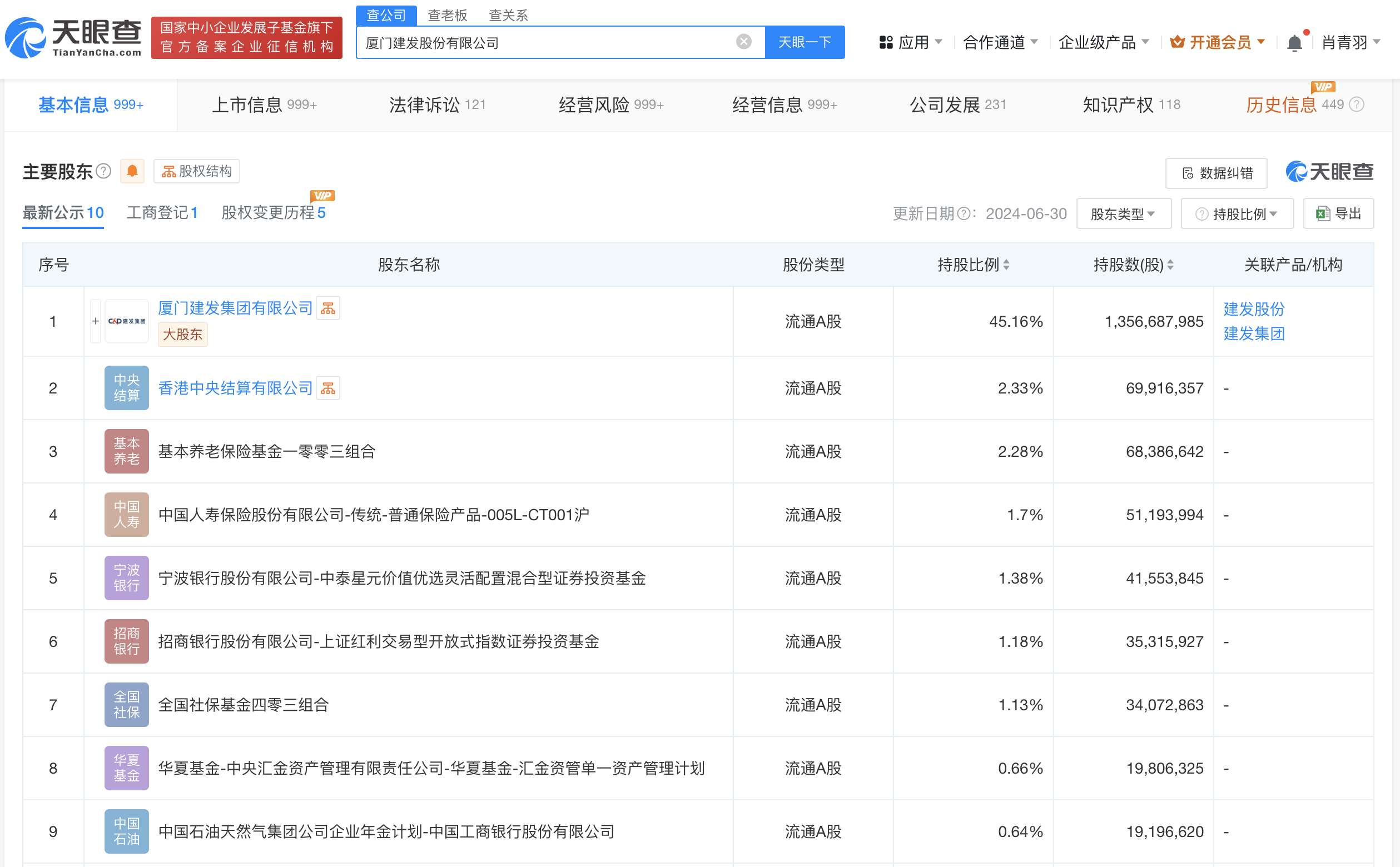Open the 法律诉讼 tab
The height and width of the screenshot is (867, 1400).
click(438, 105)
